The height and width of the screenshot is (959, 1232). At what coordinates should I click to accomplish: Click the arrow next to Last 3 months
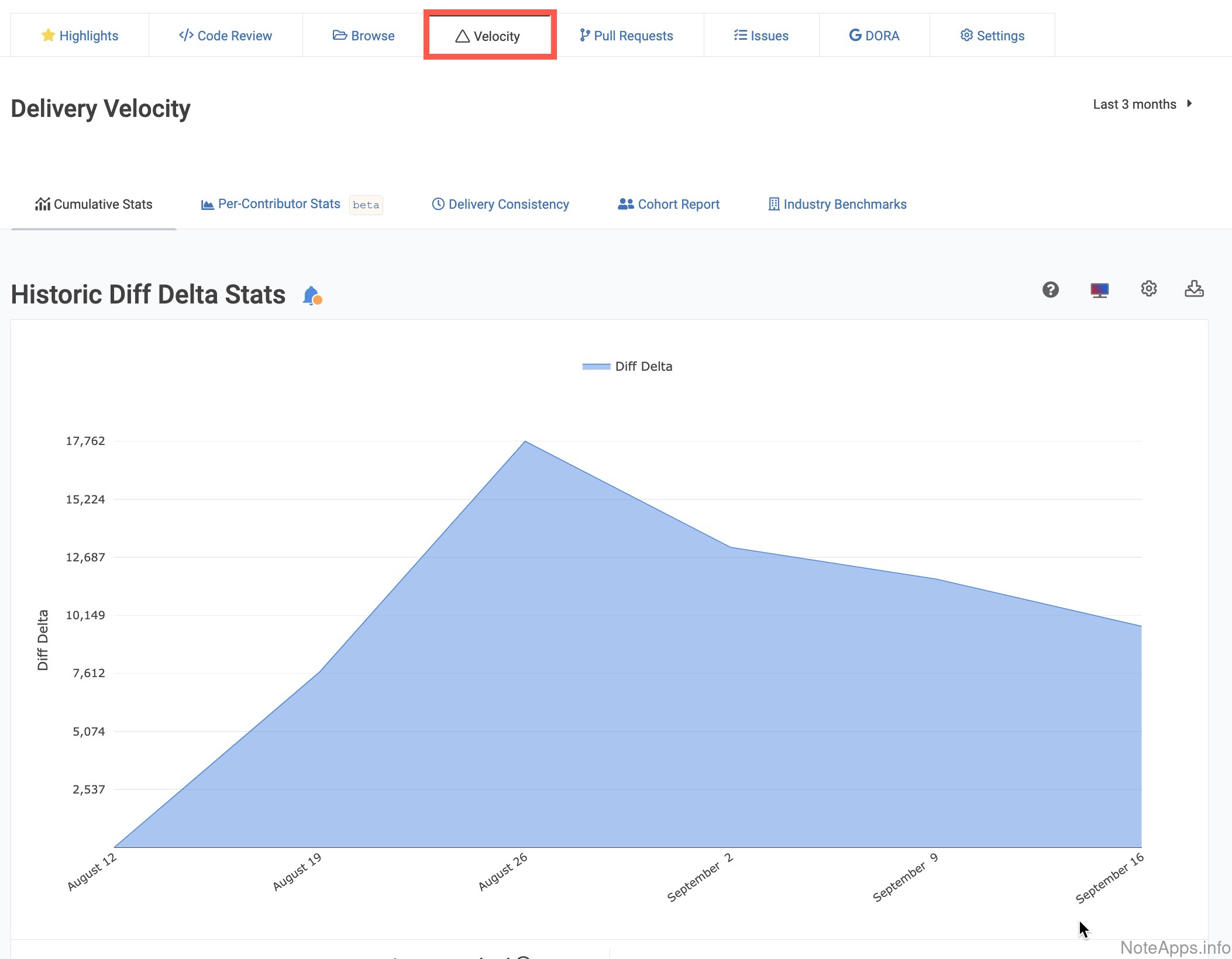tap(1189, 104)
